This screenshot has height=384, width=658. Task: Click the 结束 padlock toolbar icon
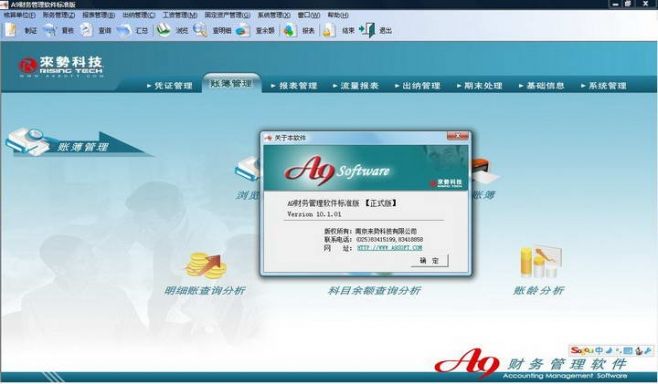click(329, 30)
